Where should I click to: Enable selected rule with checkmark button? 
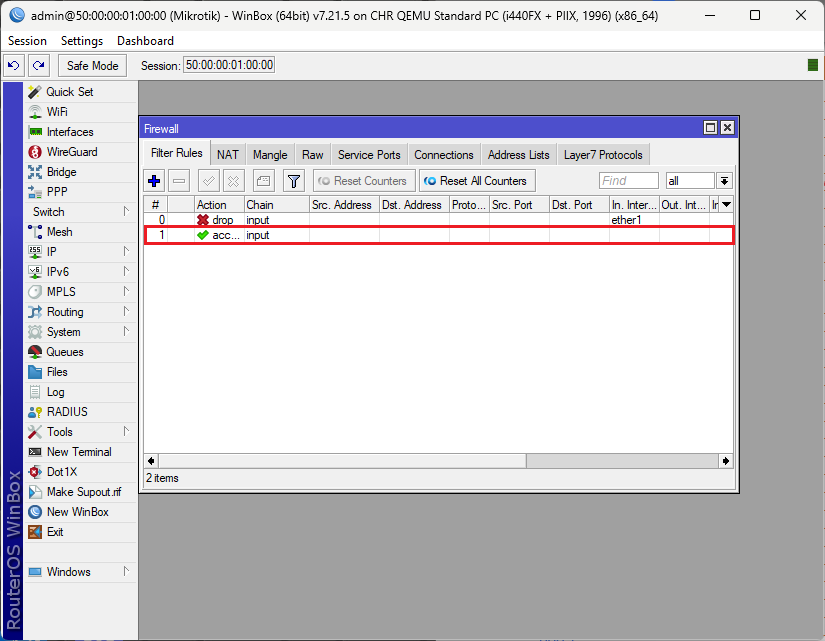point(208,181)
